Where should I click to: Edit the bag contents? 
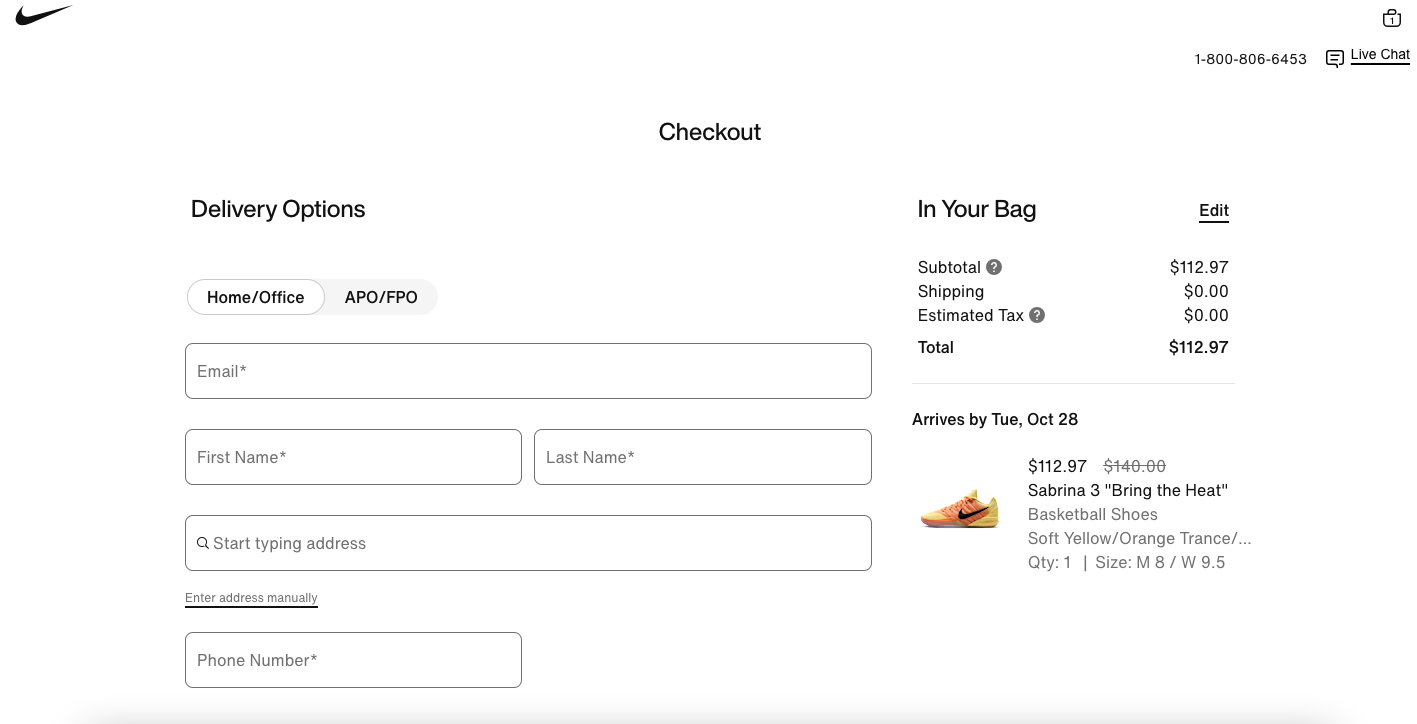pyautogui.click(x=1214, y=210)
